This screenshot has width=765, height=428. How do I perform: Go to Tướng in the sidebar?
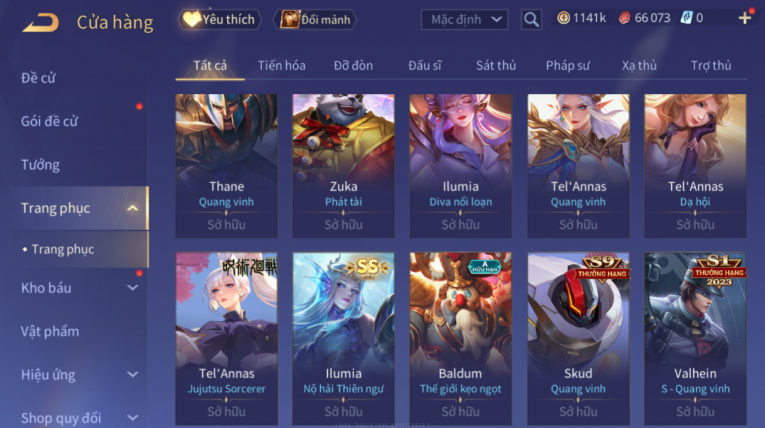(x=40, y=165)
